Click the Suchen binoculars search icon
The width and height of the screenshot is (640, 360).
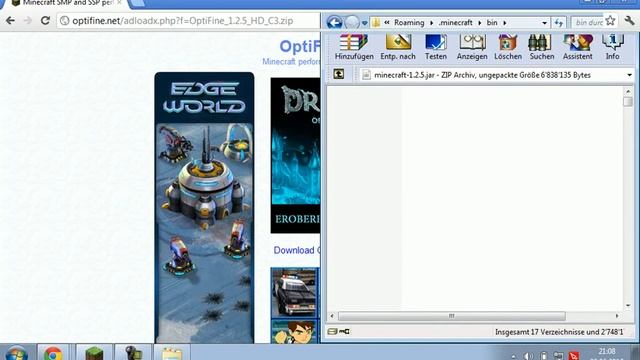[542, 47]
